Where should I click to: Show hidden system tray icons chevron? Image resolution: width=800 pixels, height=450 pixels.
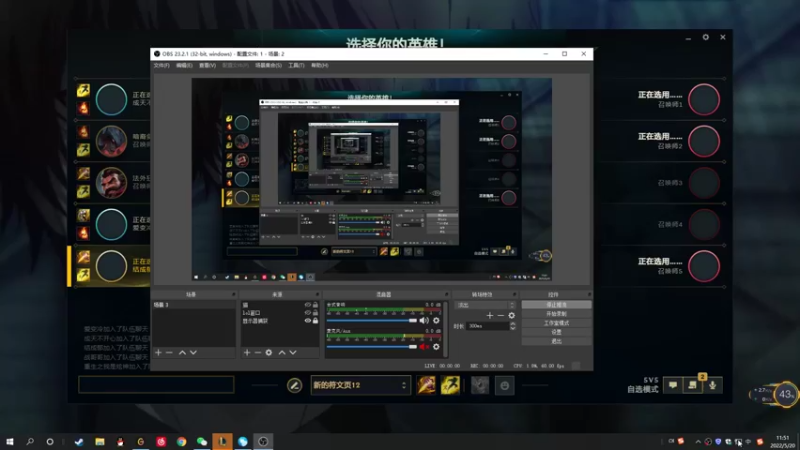pos(698,441)
